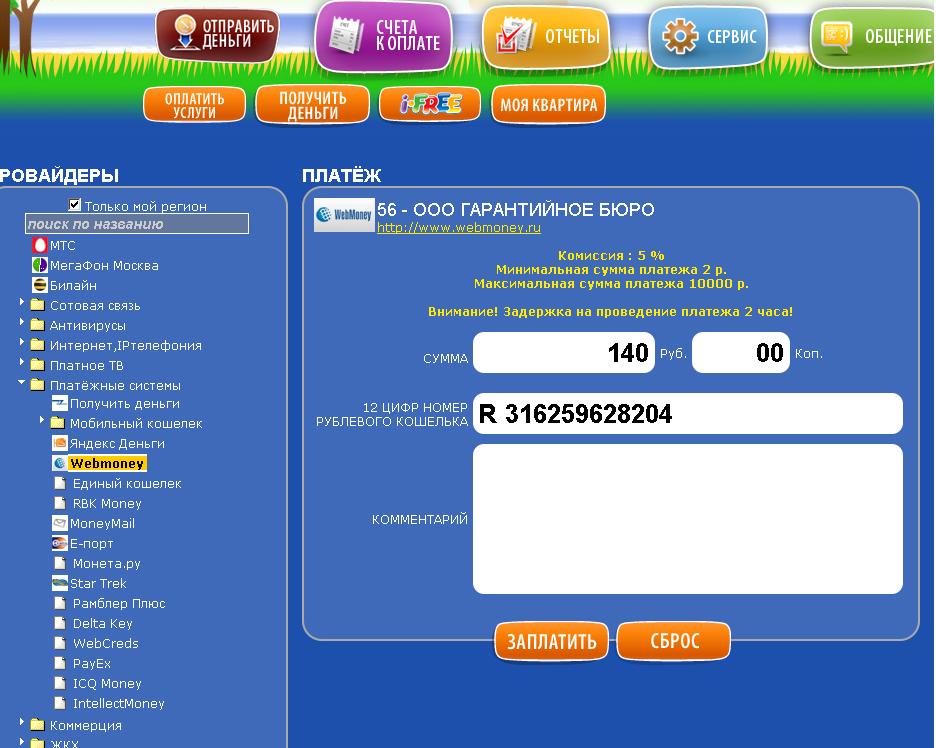Expand the Интернет, IPтелефония folder
936x748 pixels.
pos(21,342)
